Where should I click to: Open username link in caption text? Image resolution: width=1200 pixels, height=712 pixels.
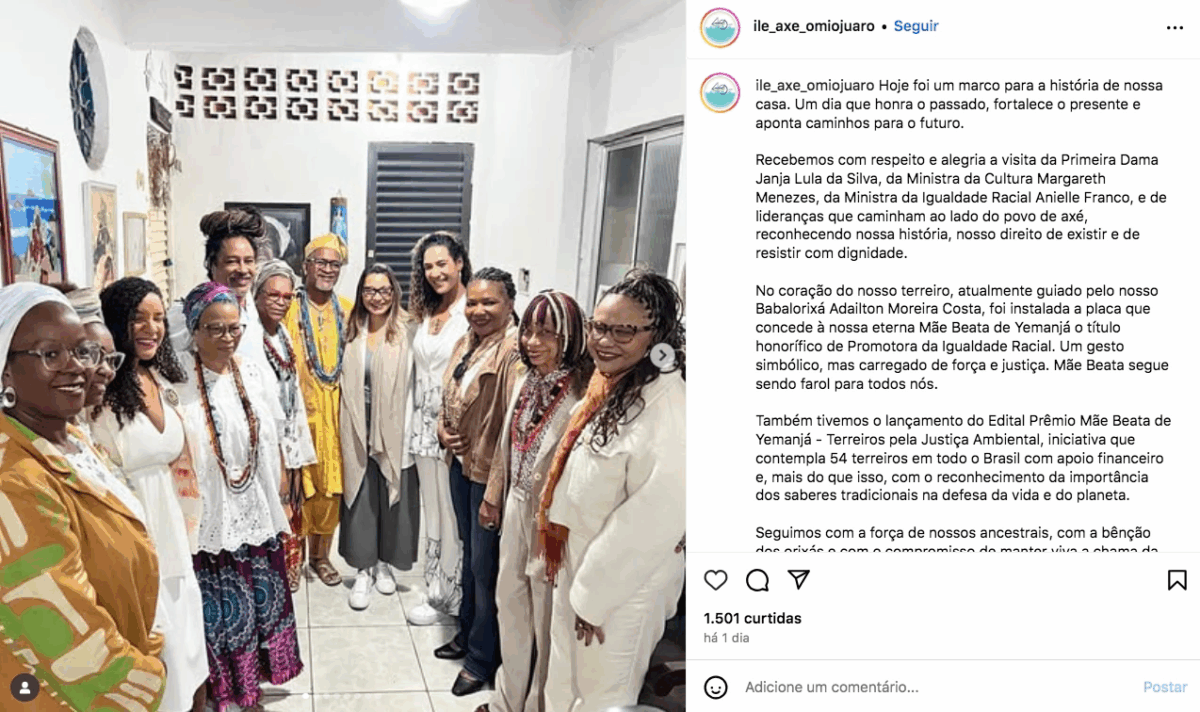pos(814,84)
